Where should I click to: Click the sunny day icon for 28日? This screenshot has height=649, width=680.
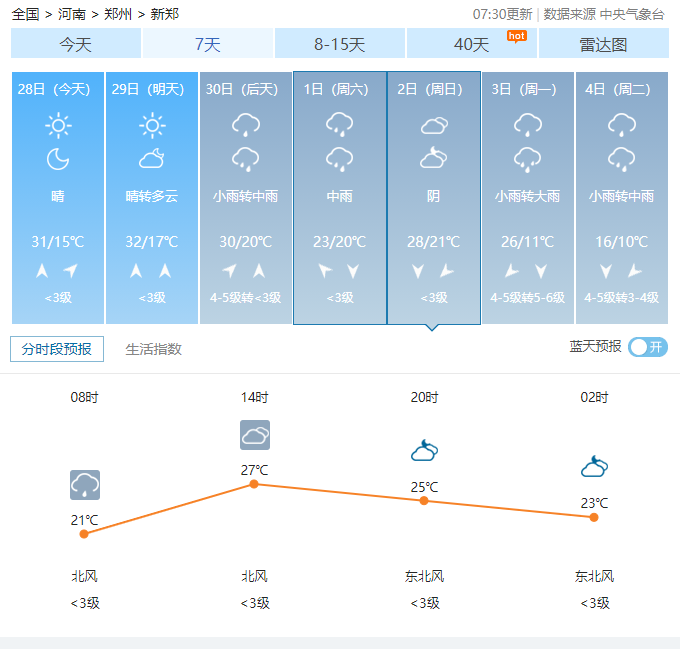[58, 126]
